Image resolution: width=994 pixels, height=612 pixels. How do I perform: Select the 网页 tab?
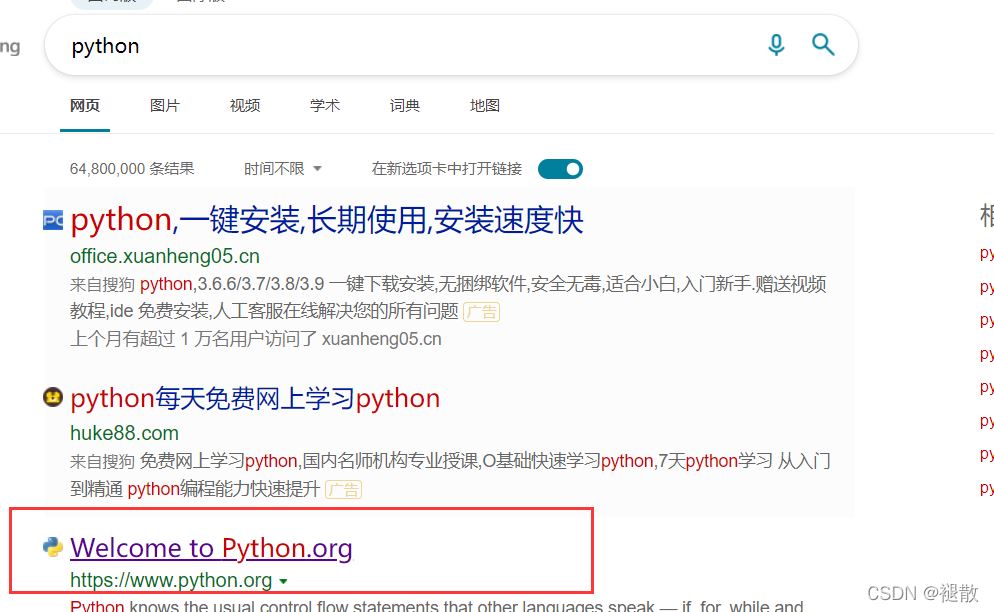coord(85,105)
